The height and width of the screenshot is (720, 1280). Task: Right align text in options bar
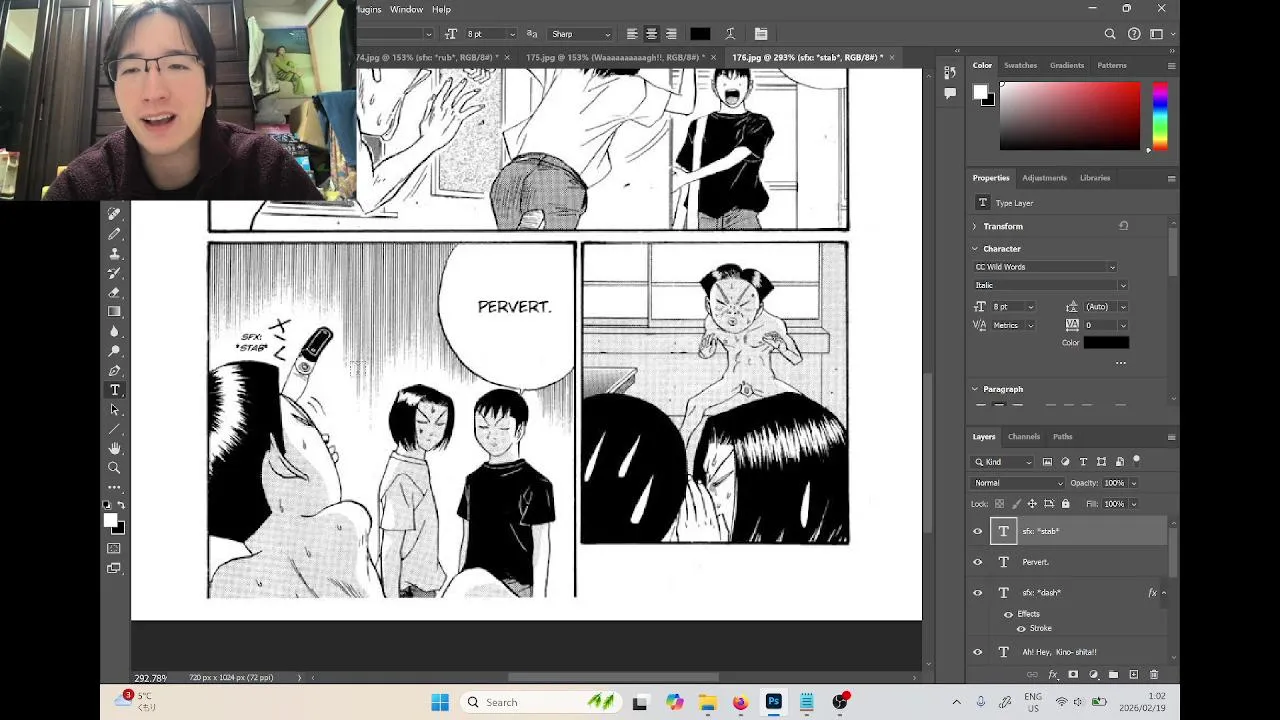point(671,34)
